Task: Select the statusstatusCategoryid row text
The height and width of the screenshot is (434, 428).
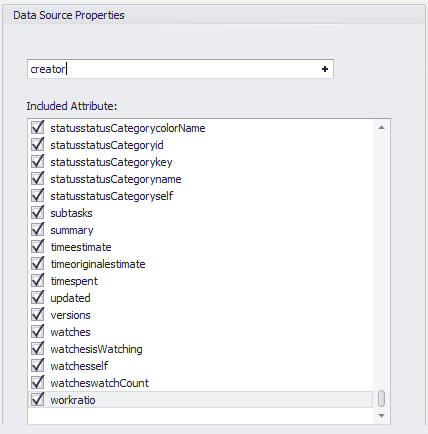Action: [x=107, y=145]
